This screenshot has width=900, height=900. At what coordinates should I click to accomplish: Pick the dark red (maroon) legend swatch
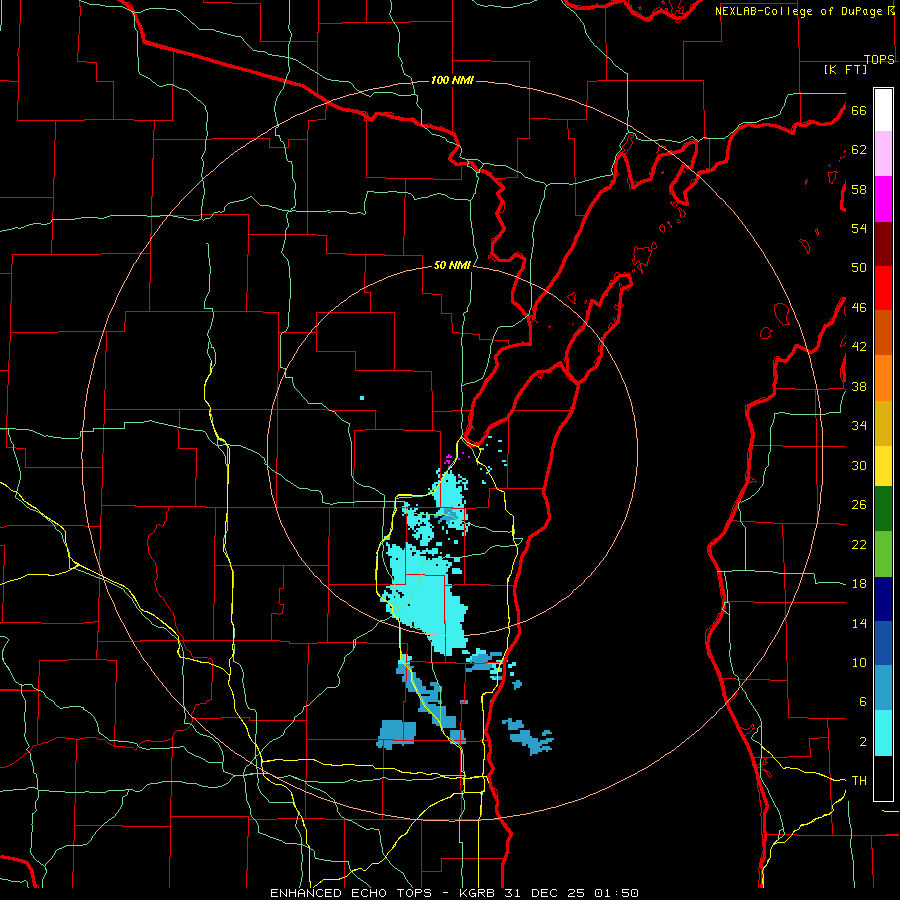[883, 244]
